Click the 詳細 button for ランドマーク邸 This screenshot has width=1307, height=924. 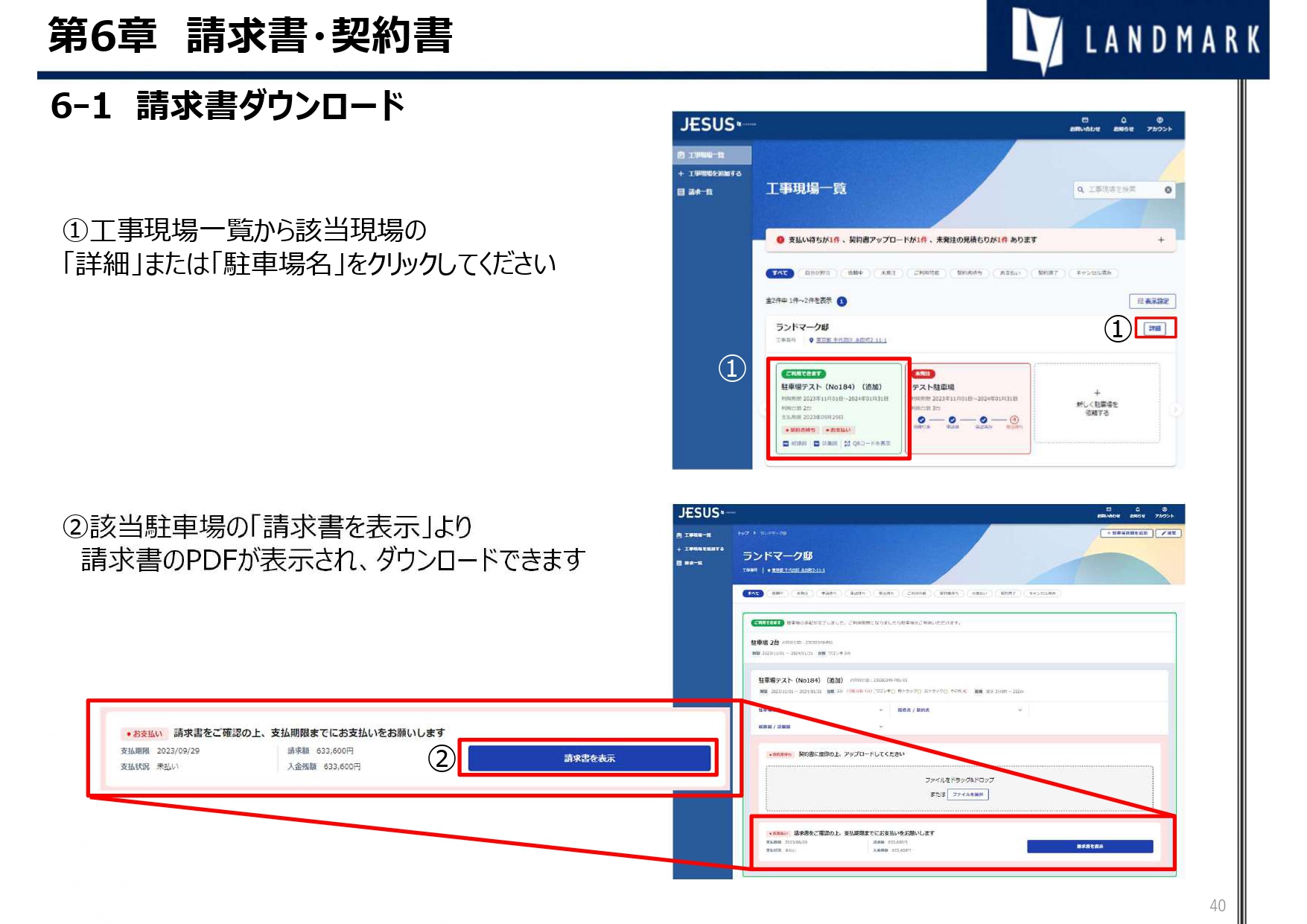pyautogui.click(x=1154, y=328)
